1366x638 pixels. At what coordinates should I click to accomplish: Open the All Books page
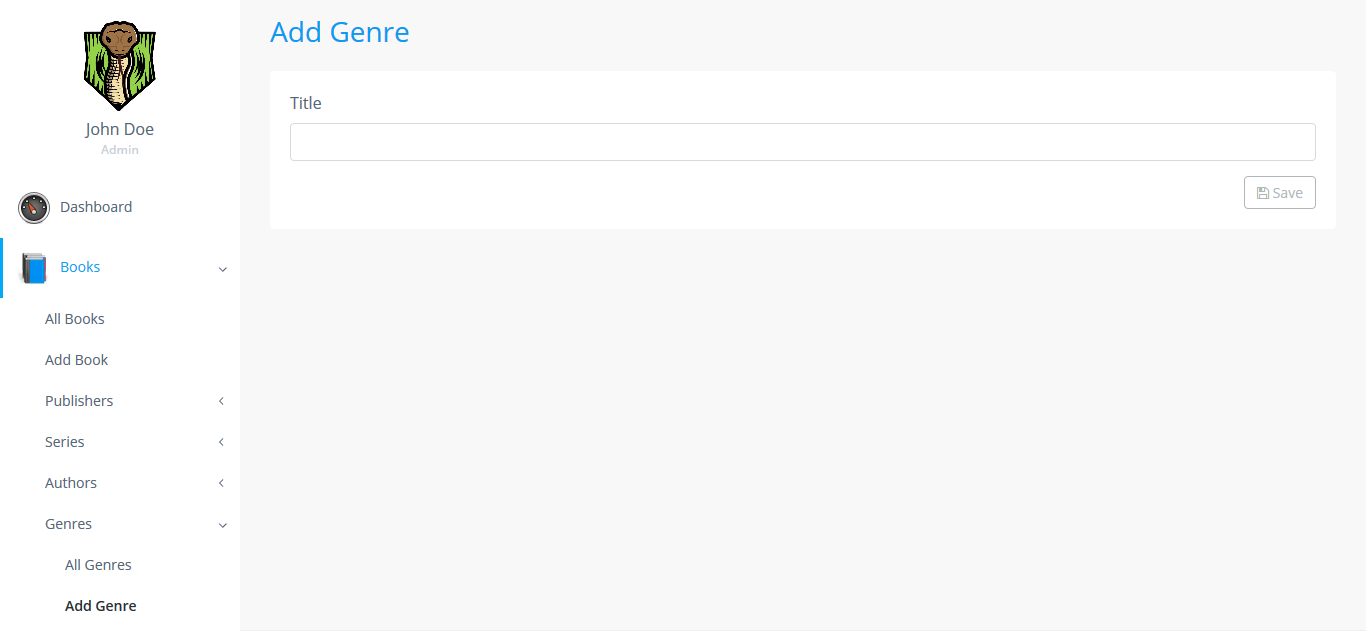pyautogui.click(x=75, y=319)
